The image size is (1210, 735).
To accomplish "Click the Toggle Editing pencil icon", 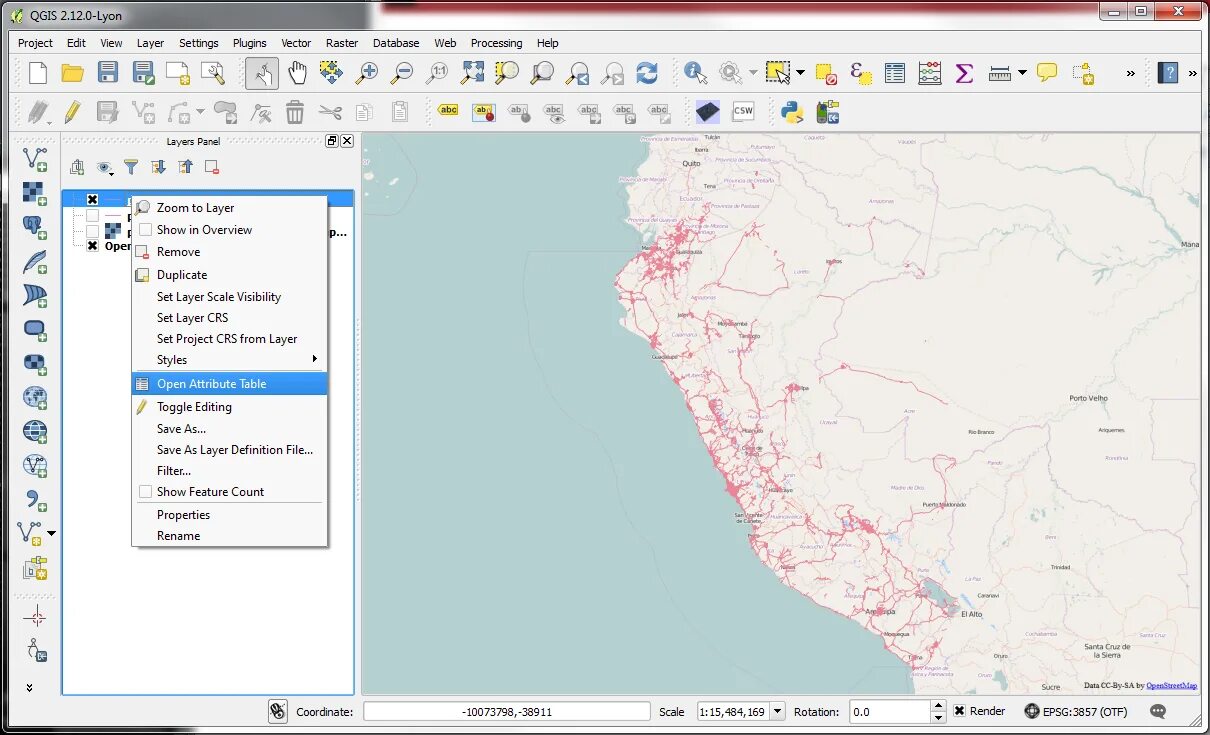I will coord(71,111).
